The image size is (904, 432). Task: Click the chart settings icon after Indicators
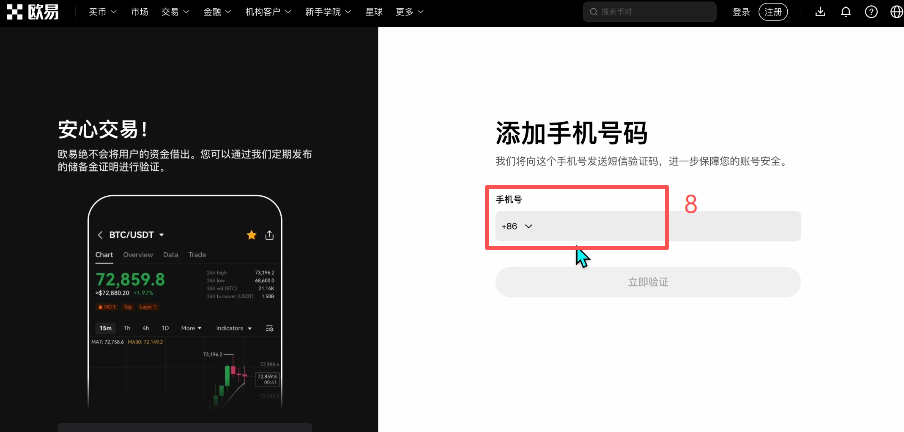269,328
